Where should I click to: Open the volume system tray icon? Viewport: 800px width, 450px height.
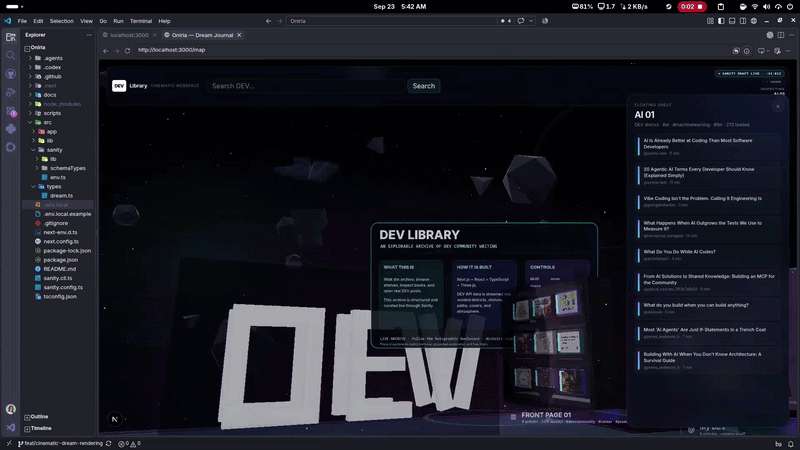[766, 7]
